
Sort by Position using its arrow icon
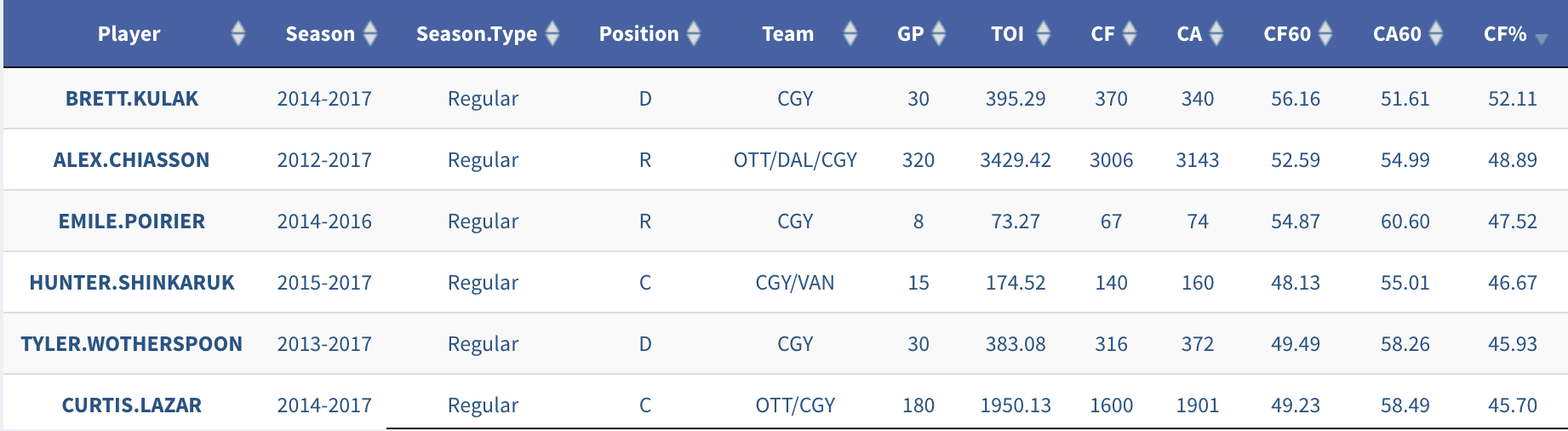(x=694, y=34)
